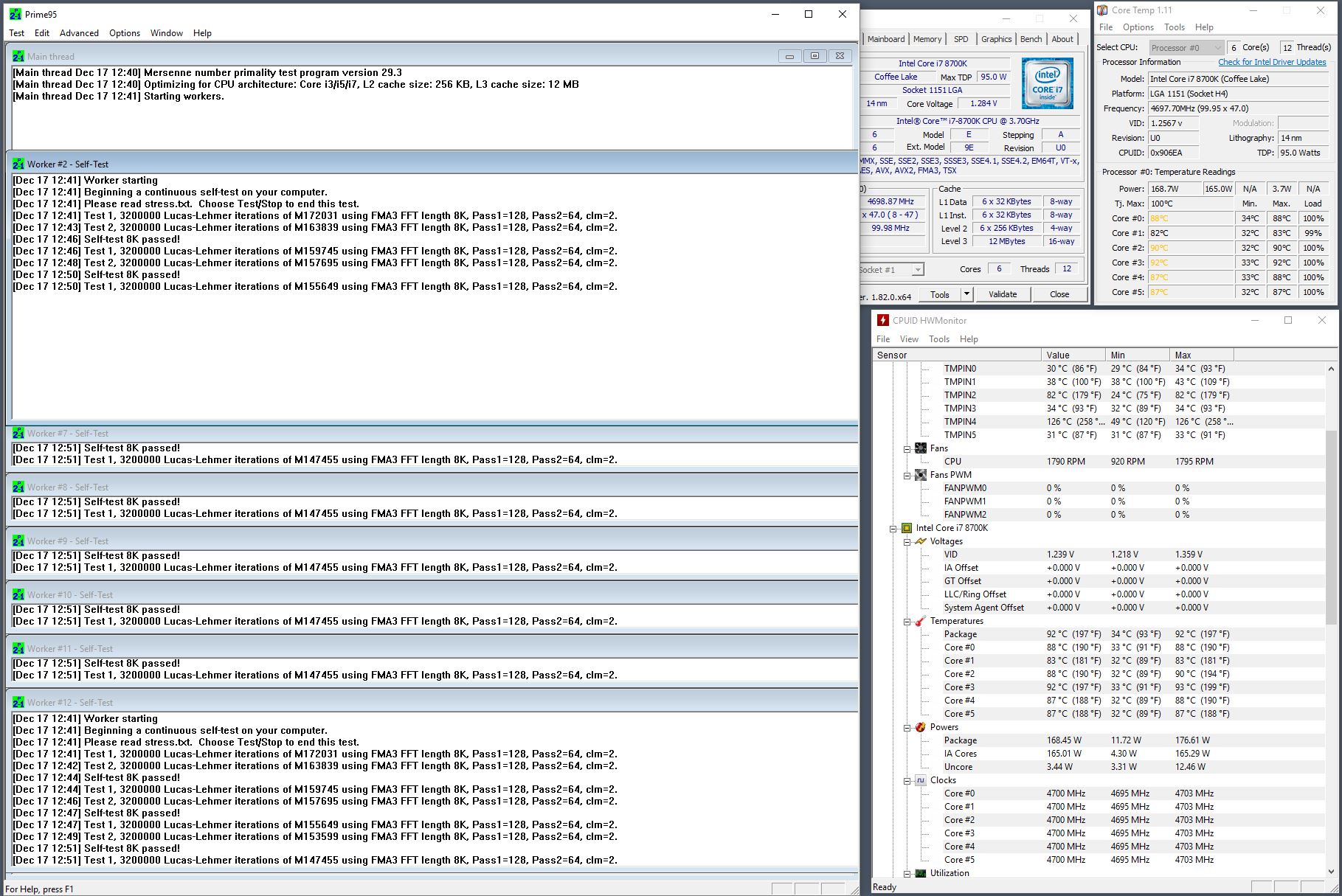Collapse the Intel Core i7 8700K node
The image size is (1342, 896).
[x=893, y=528]
